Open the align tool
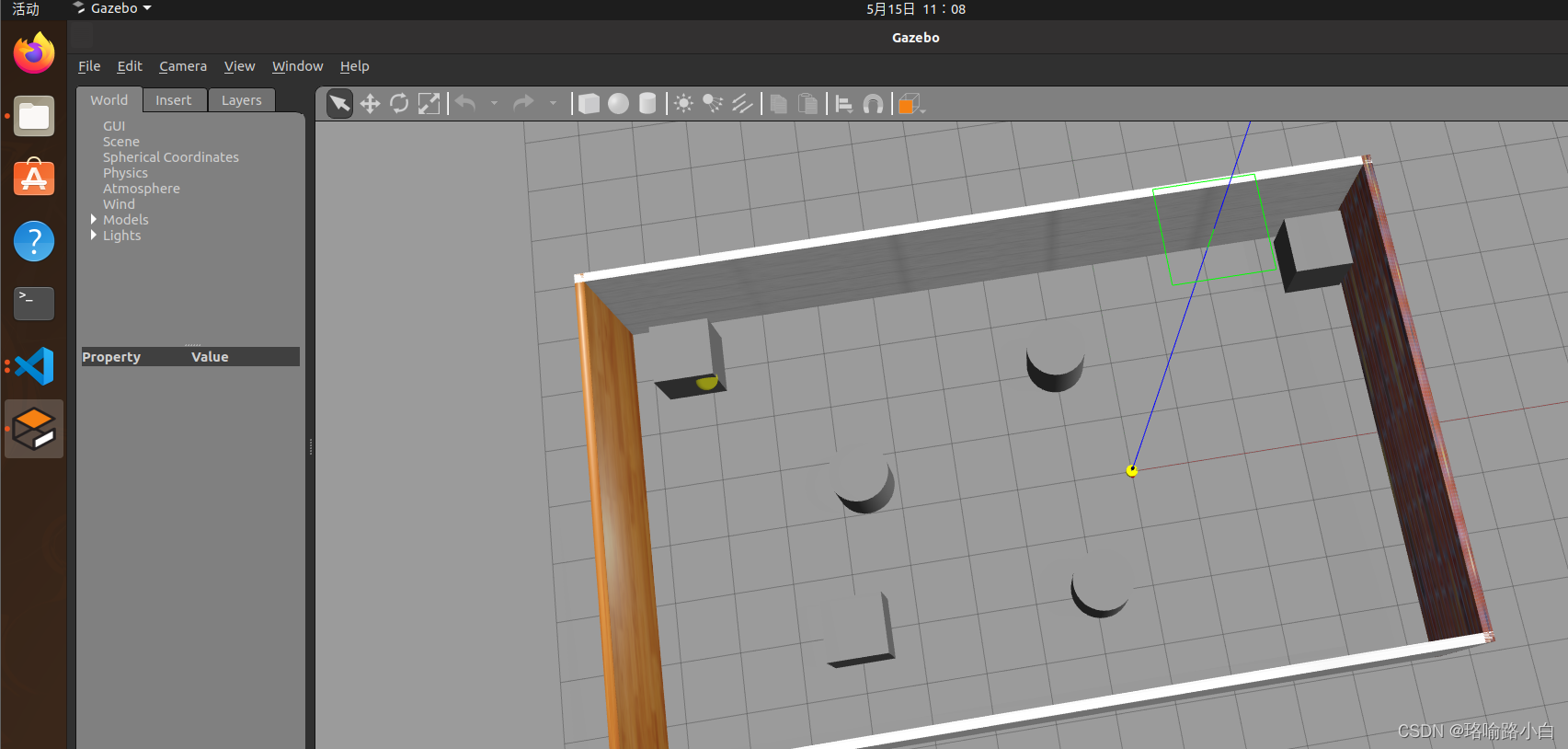 tap(843, 104)
